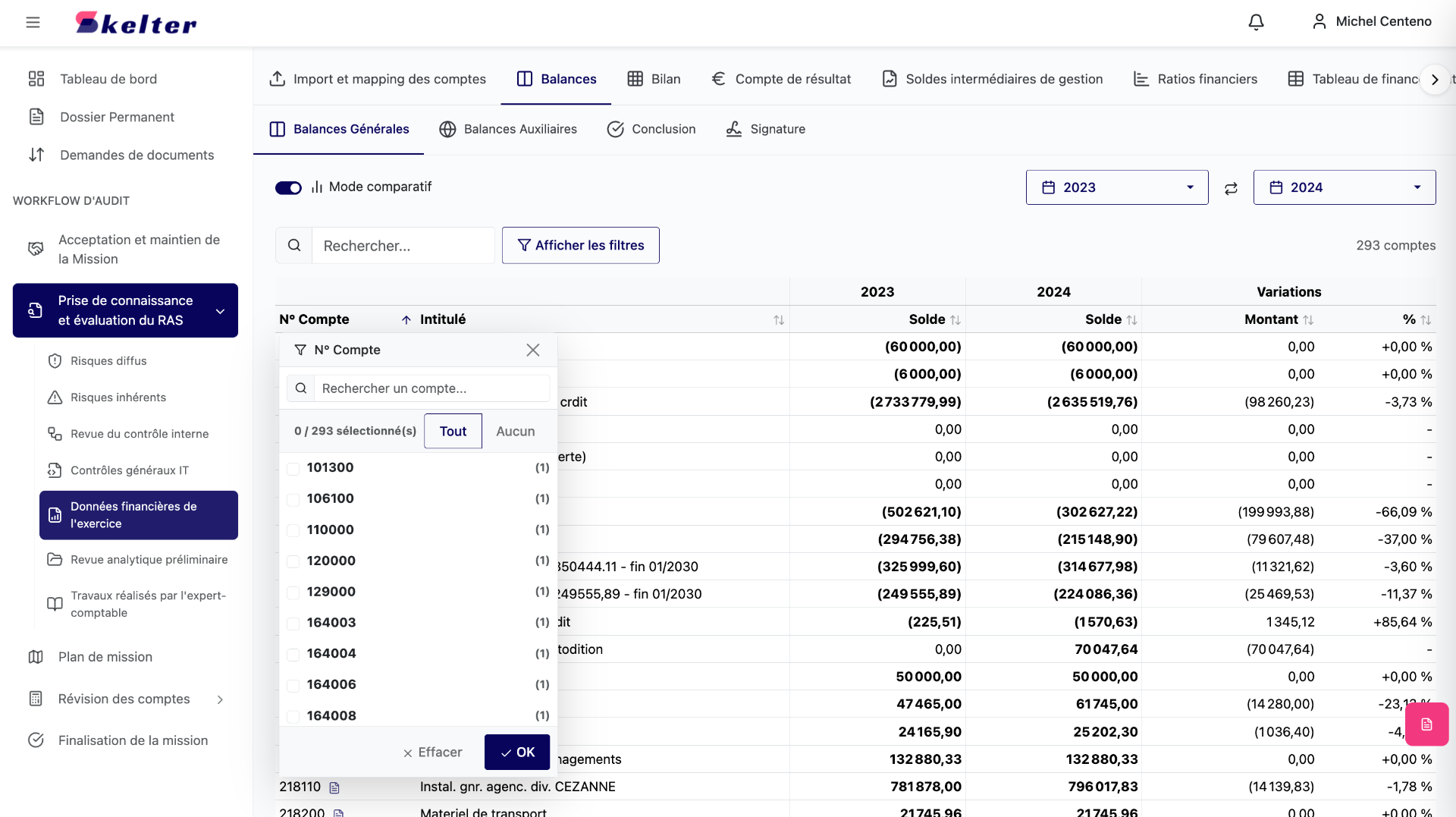Close the N° Compte filter popup
Screen dimensions: 1456x817
(532, 350)
